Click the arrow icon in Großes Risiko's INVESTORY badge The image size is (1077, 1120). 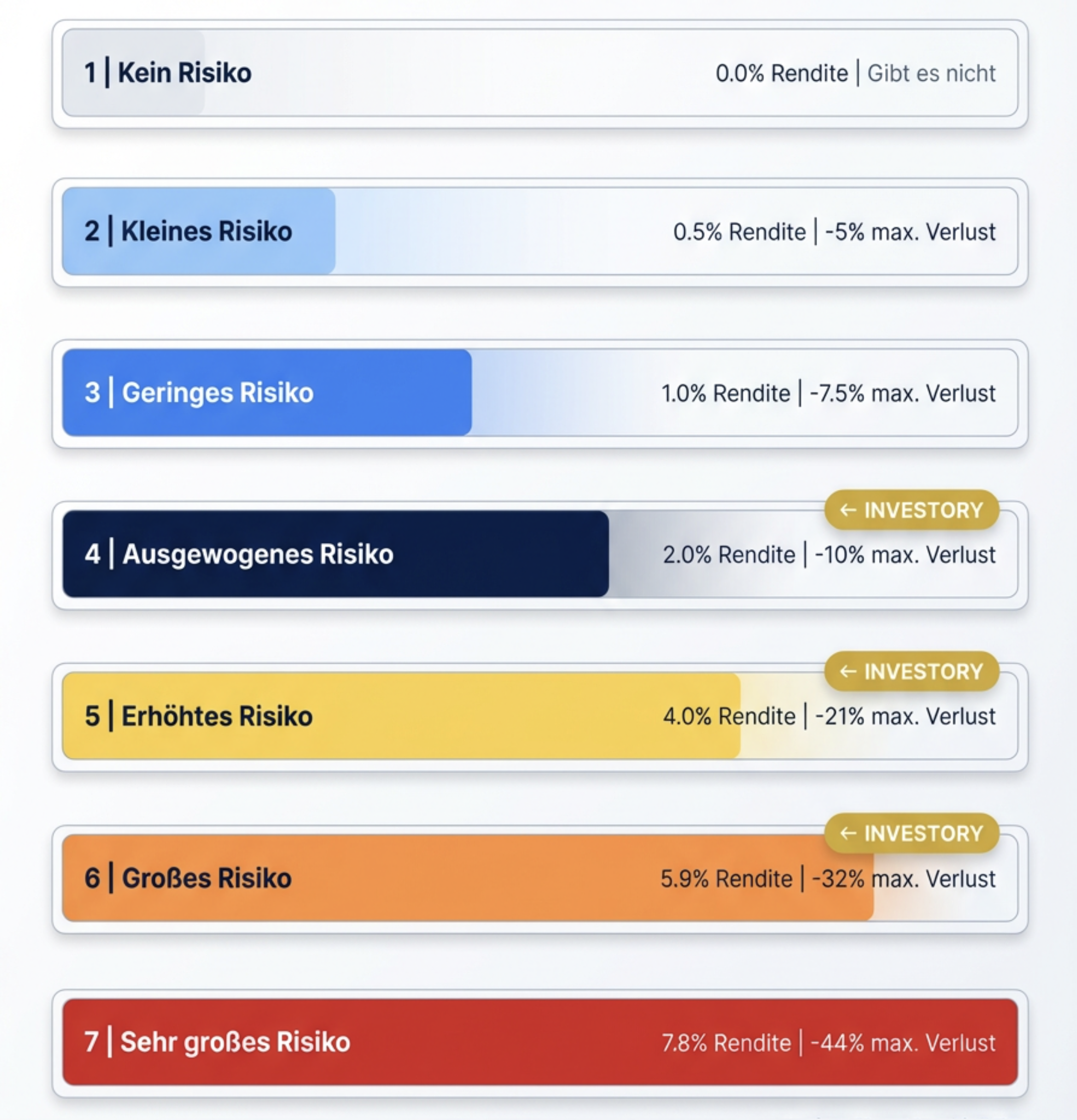coord(848,833)
